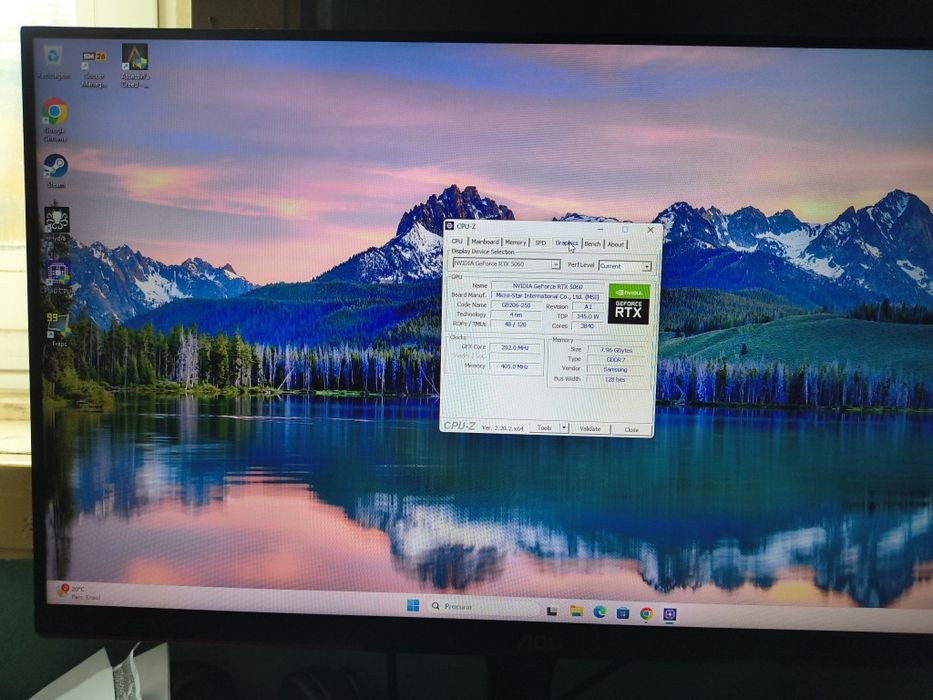Switch to the Bench tab
The image size is (933, 700).
pyautogui.click(x=592, y=243)
